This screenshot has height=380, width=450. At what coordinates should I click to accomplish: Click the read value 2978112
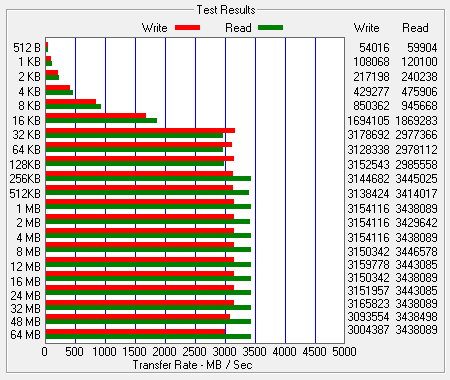pyautogui.click(x=416, y=150)
